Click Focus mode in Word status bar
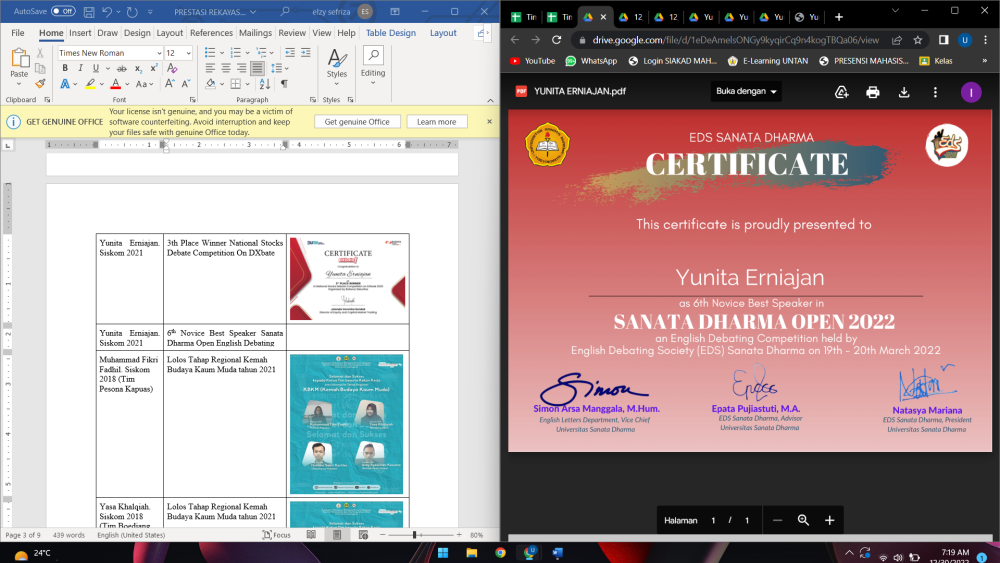1000x563 pixels. coord(276,535)
